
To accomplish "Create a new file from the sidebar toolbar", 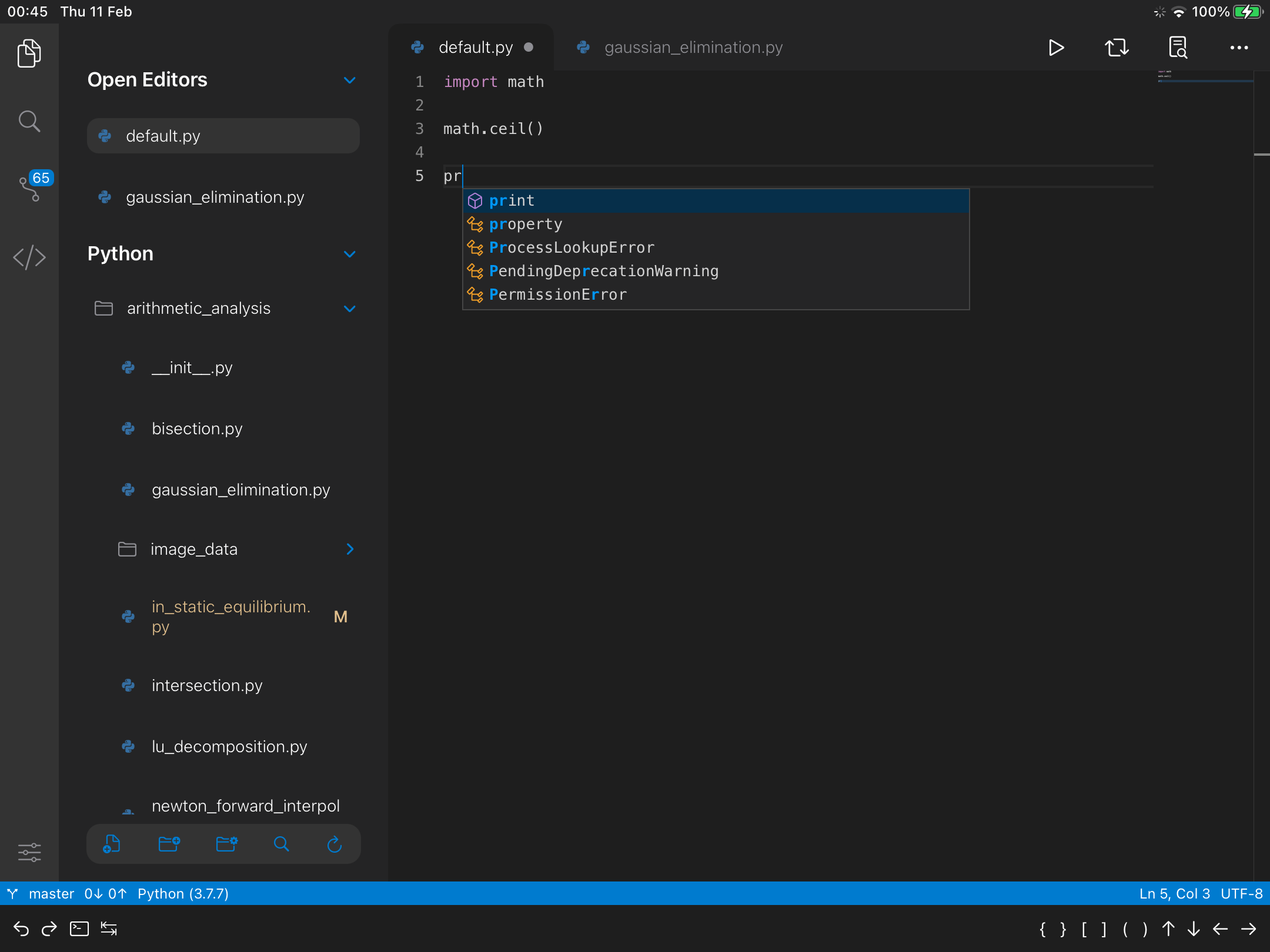I will pyautogui.click(x=112, y=844).
